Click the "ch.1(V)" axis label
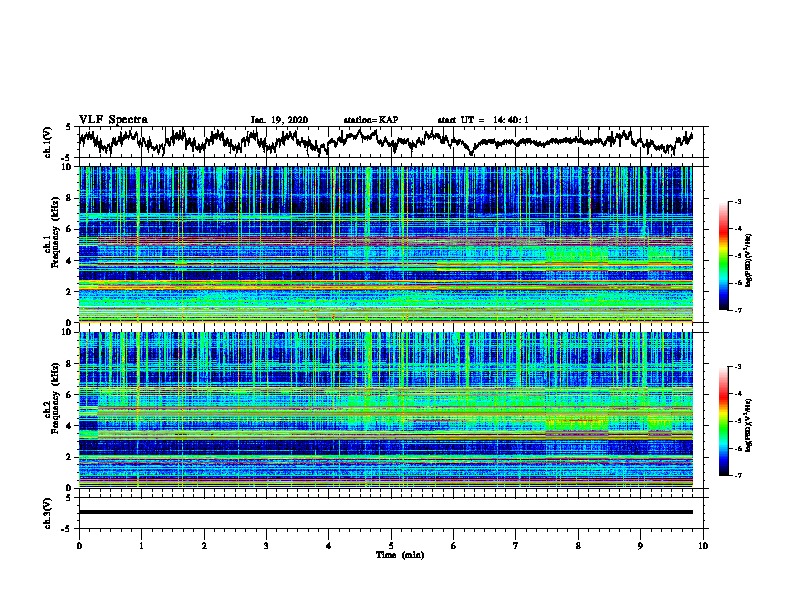 point(48,142)
